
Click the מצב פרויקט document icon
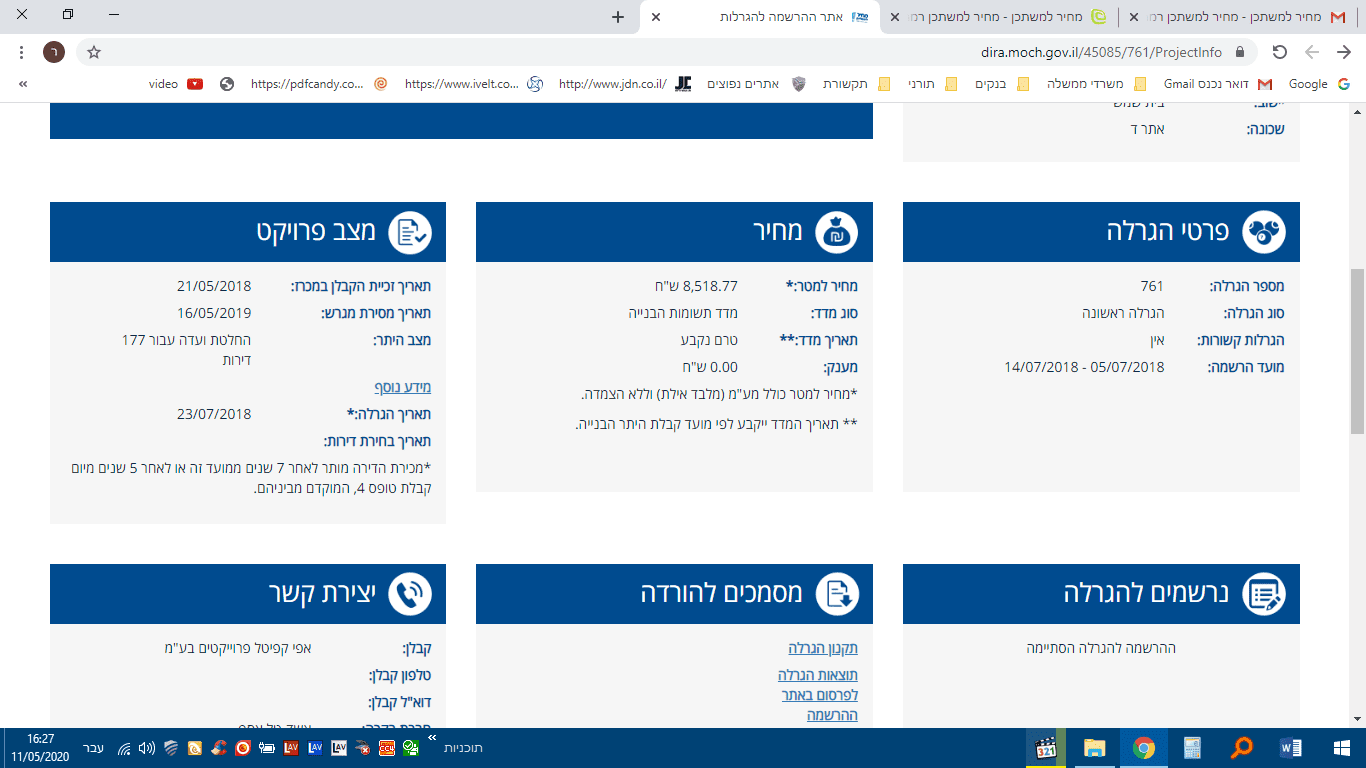coord(410,232)
